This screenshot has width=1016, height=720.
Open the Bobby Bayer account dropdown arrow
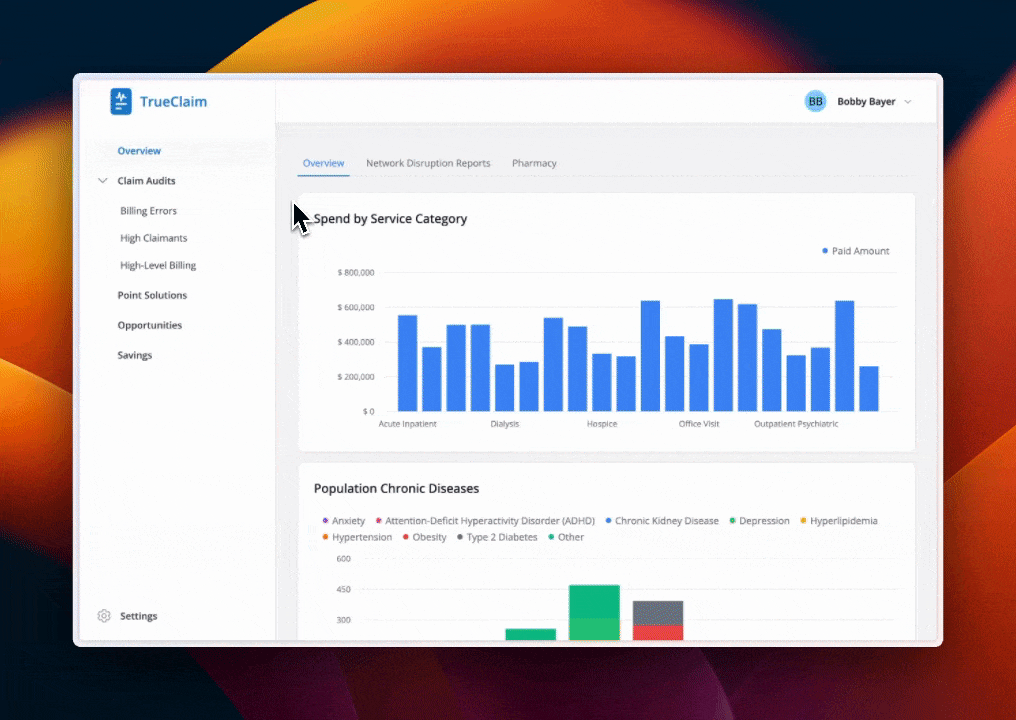908,102
